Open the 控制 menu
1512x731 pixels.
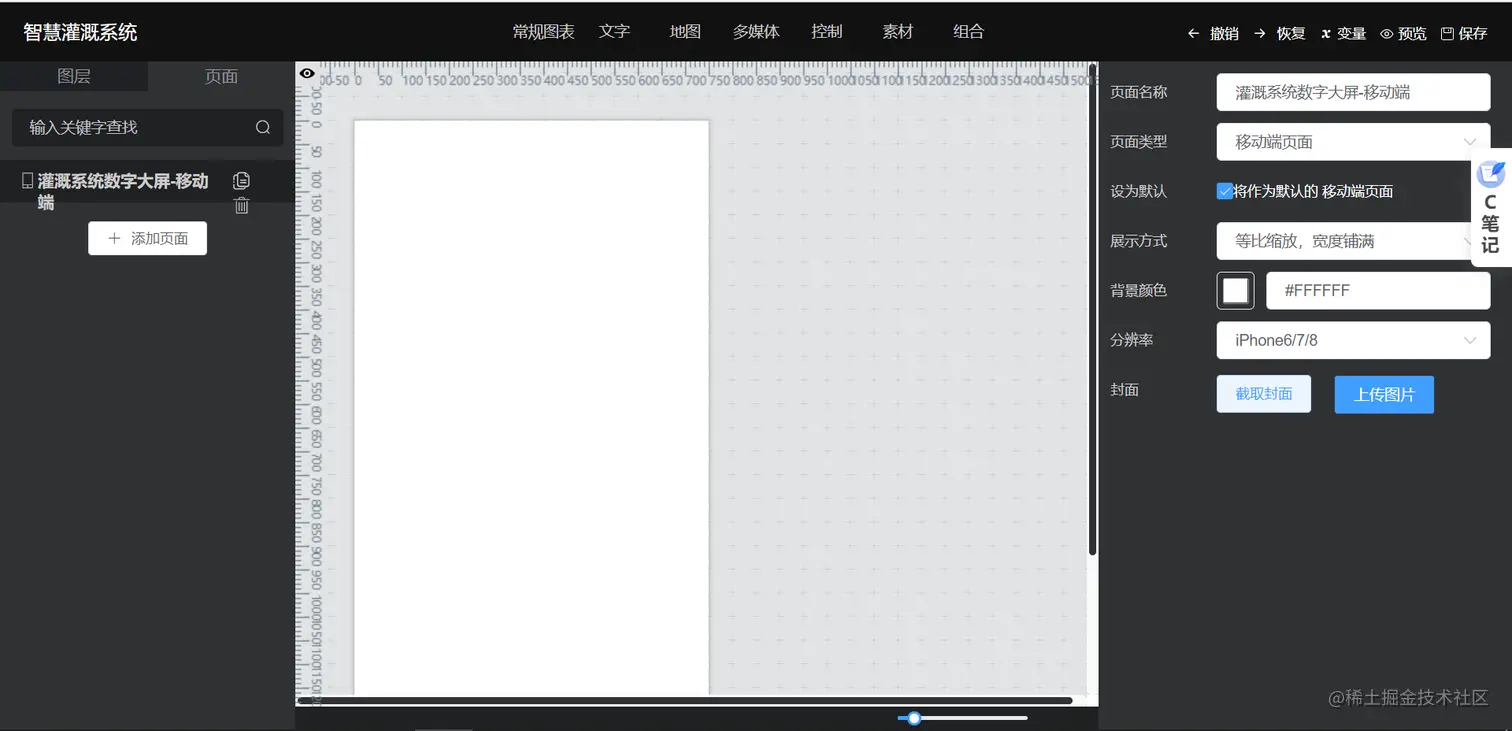[827, 32]
